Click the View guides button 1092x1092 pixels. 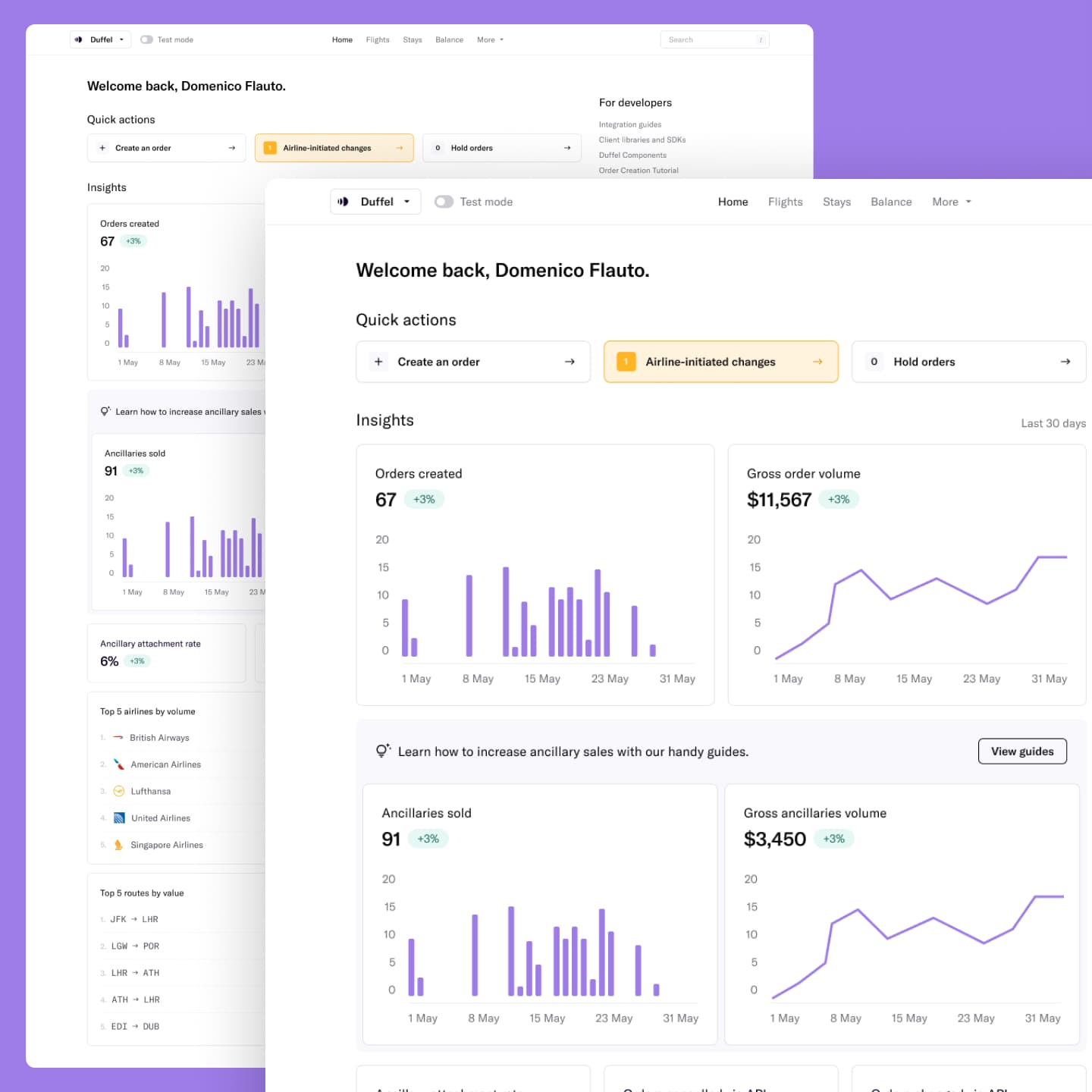tap(1022, 751)
